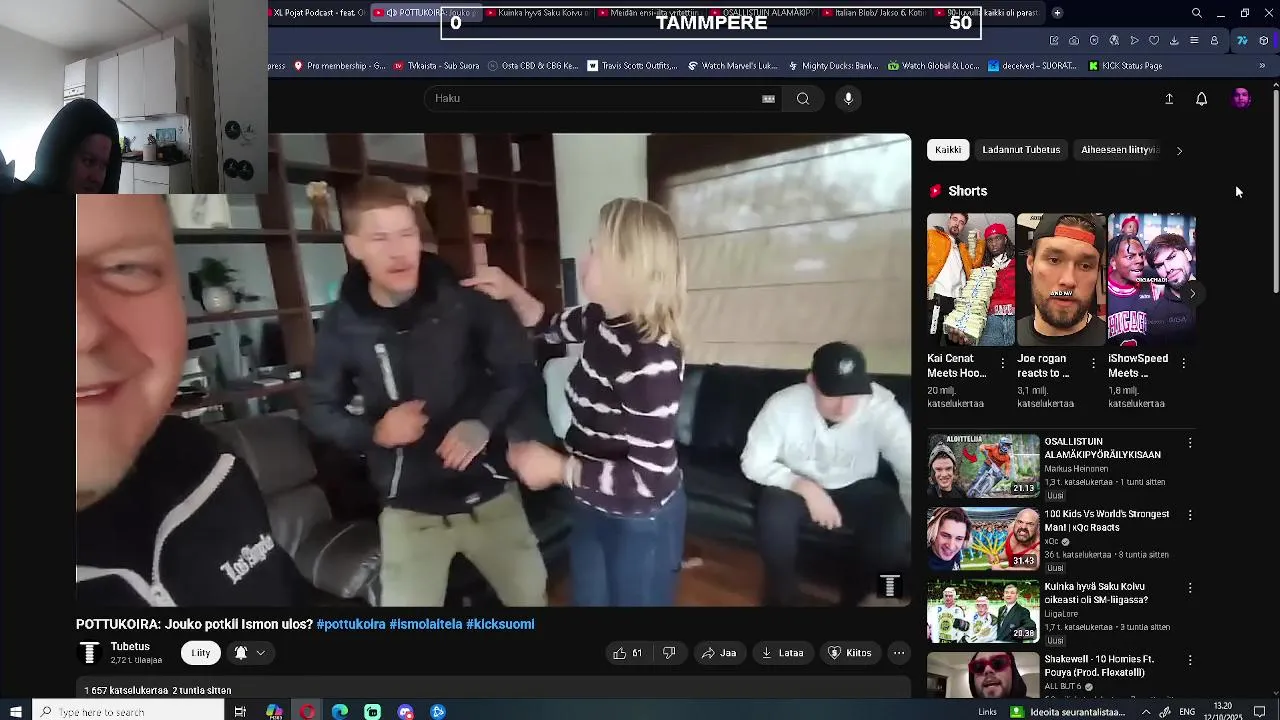Open YouTube notifications bell
The width and height of the screenshot is (1280, 720).
tap(1202, 98)
